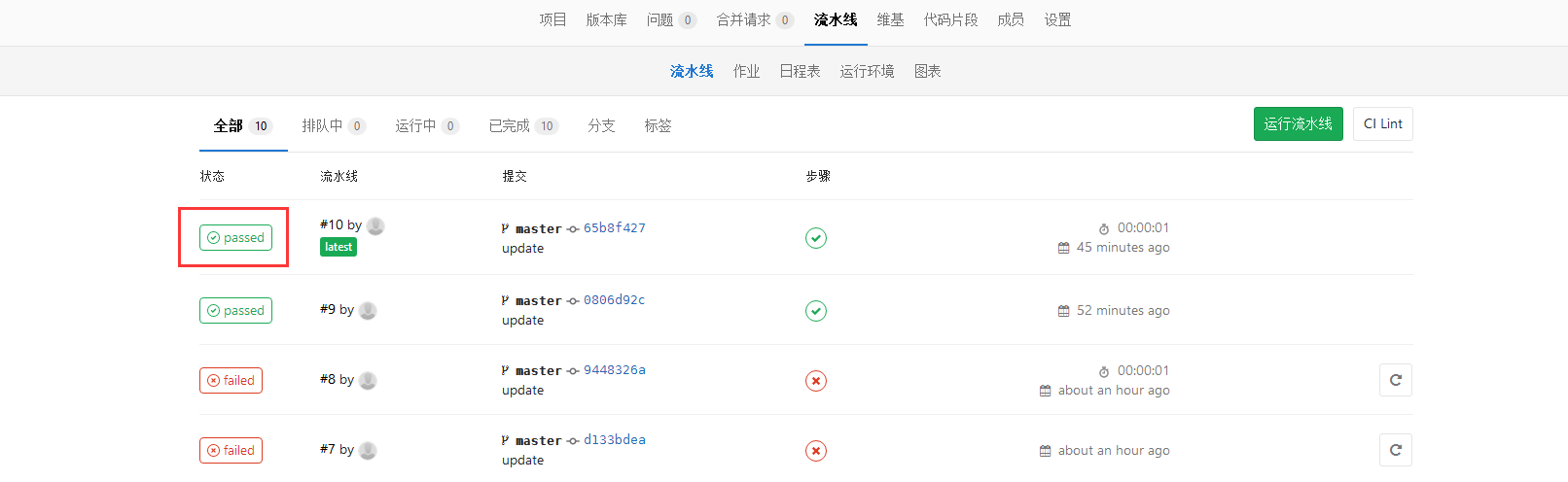Retry pipeline #8 with the retry icon
Screen dimensions: 1568x482
(x=1395, y=380)
